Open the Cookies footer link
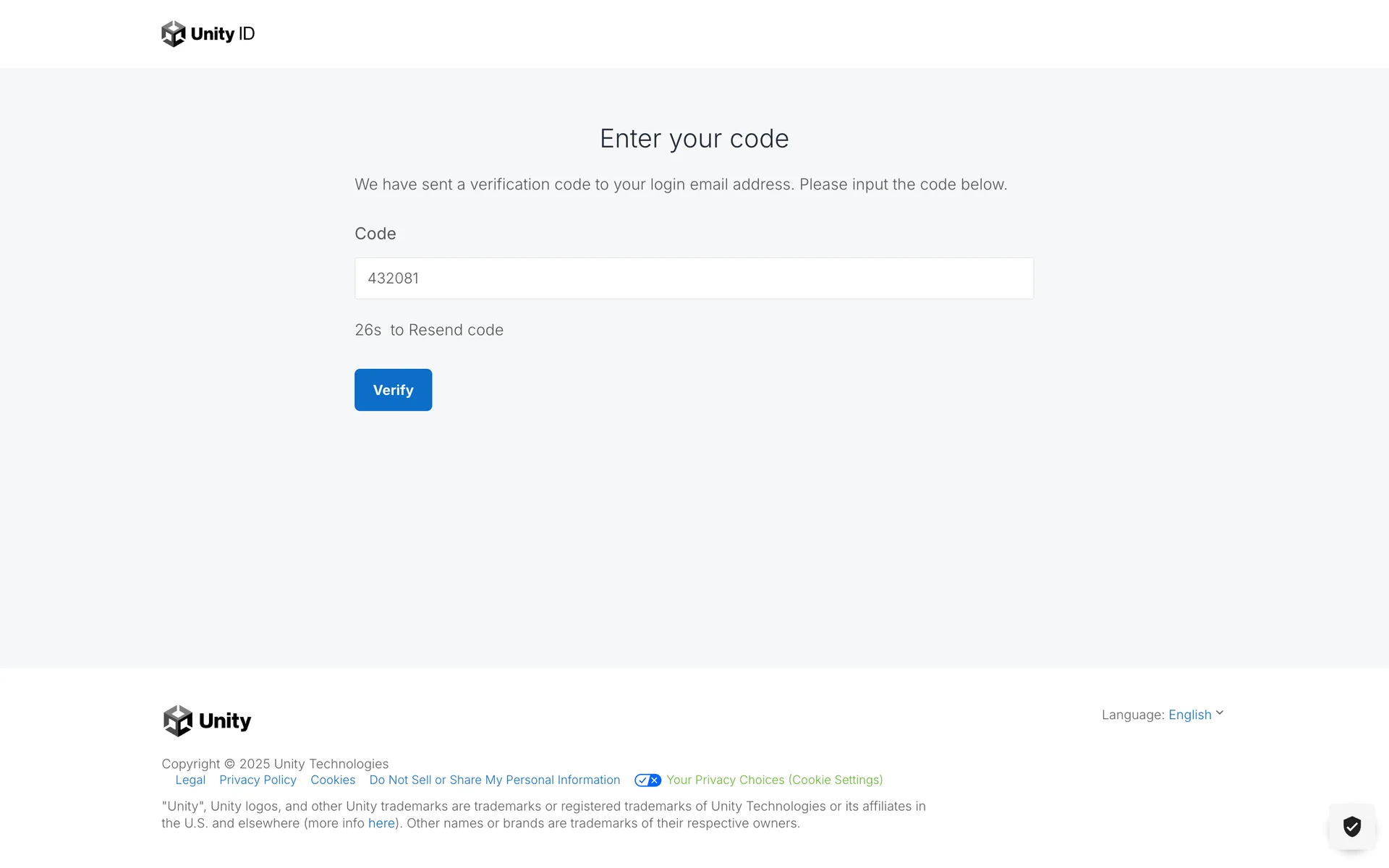Screen dimensions: 1389x868 (x=333, y=780)
